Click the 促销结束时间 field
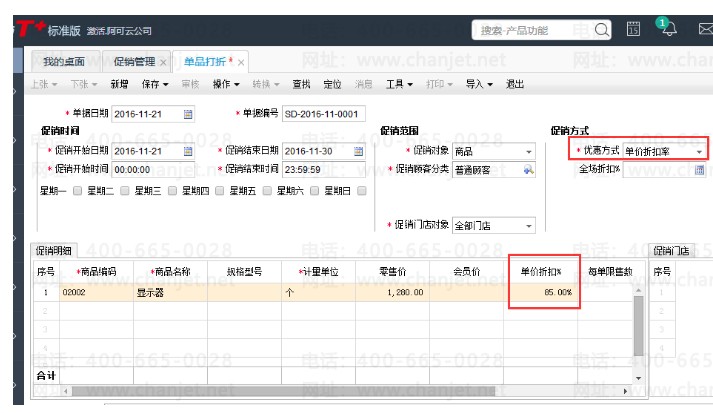The width and height of the screenshot is (713, 413). click(323, 170)
